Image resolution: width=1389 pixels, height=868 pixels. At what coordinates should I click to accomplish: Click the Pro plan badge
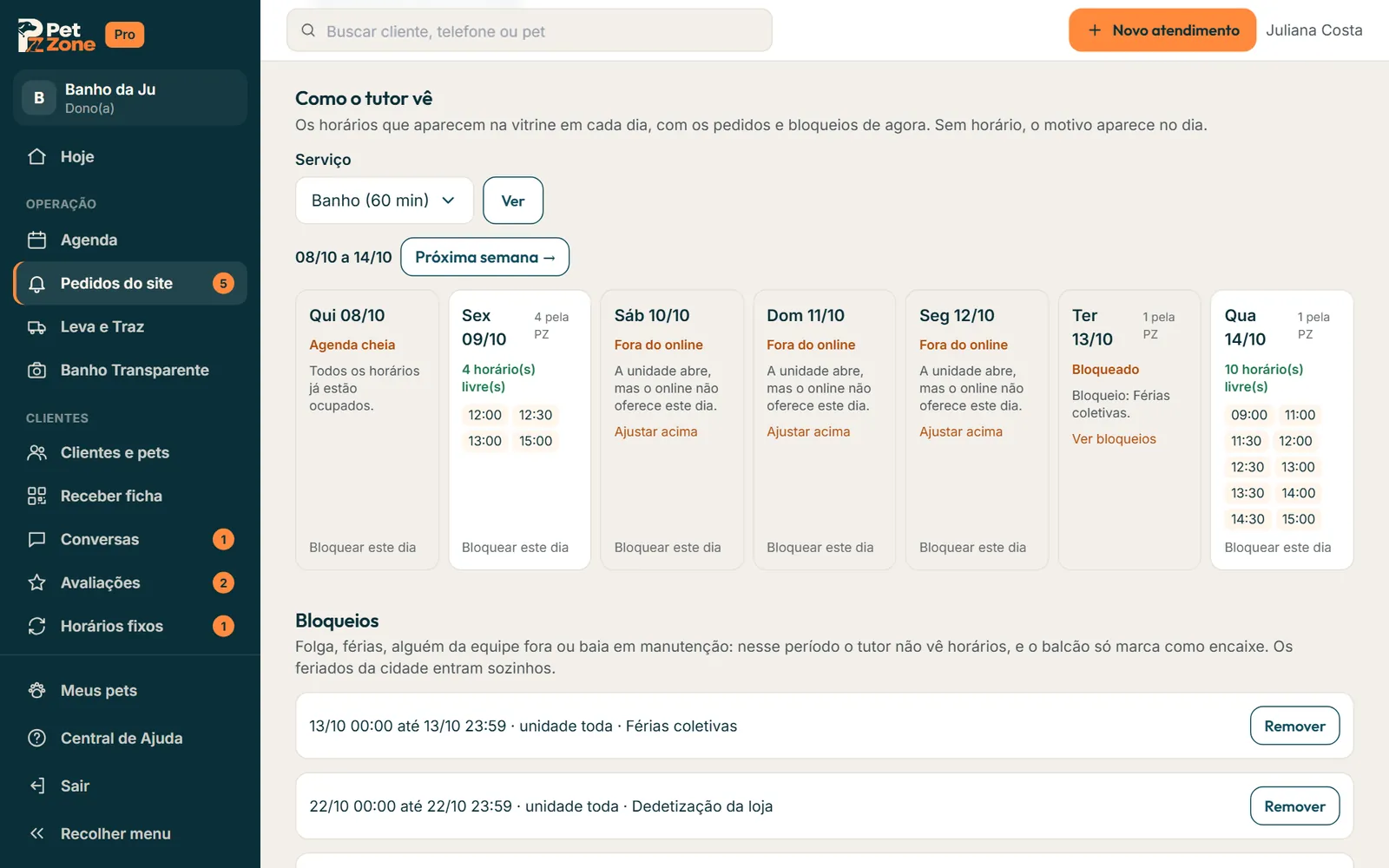point(125,35)
